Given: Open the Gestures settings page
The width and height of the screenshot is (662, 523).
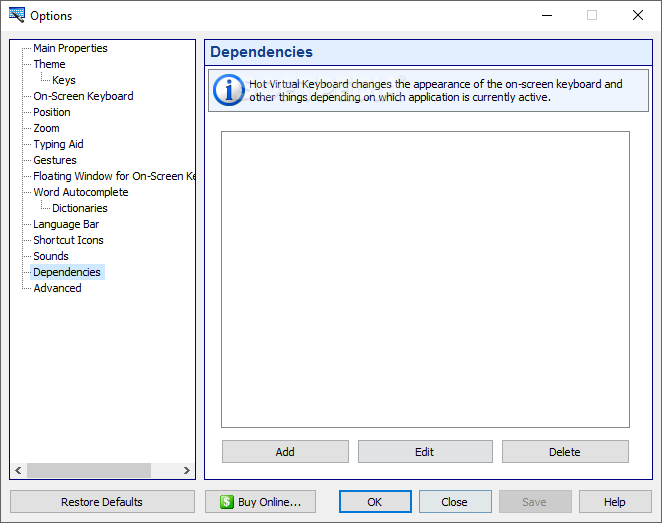Looking at the screenshot, I should 55,160.
